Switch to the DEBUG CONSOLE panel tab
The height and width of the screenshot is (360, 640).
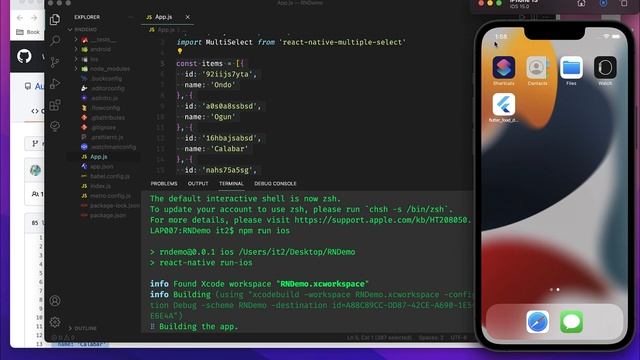[275, 184]
